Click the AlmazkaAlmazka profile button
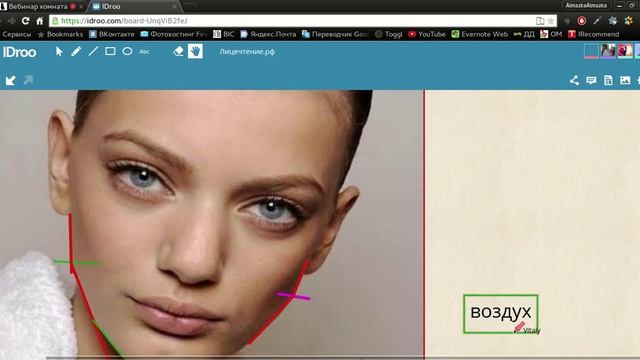 pos(586,6)
